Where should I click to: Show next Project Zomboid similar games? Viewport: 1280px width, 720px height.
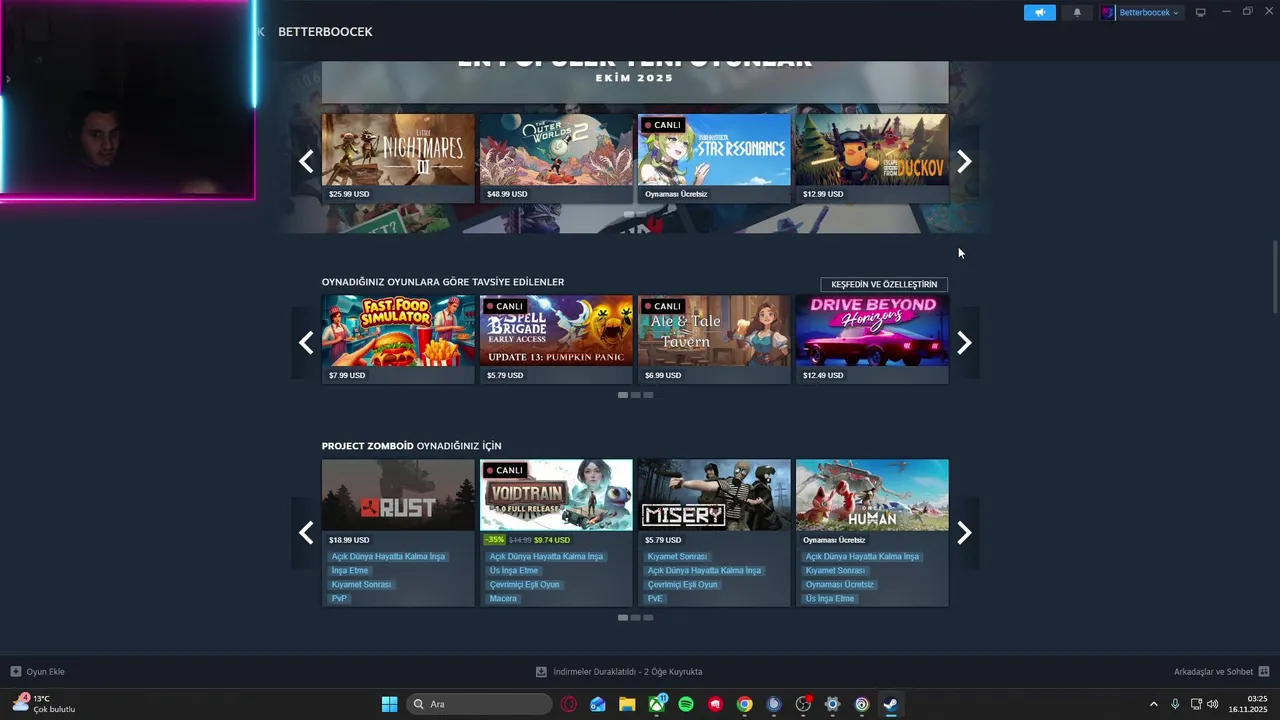pos(964,533)
